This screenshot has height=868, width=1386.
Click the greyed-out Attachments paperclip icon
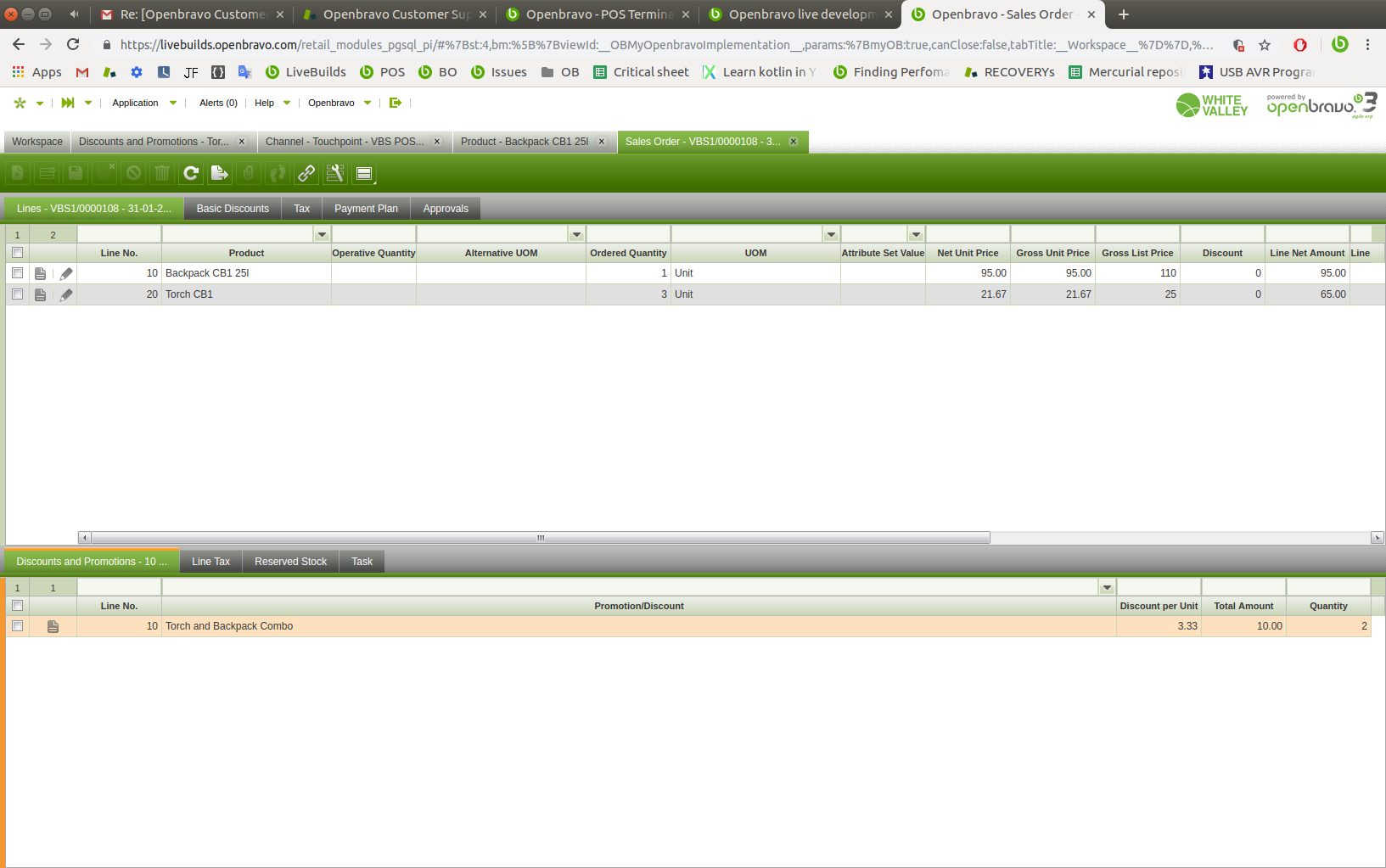(x=249, y=173)
